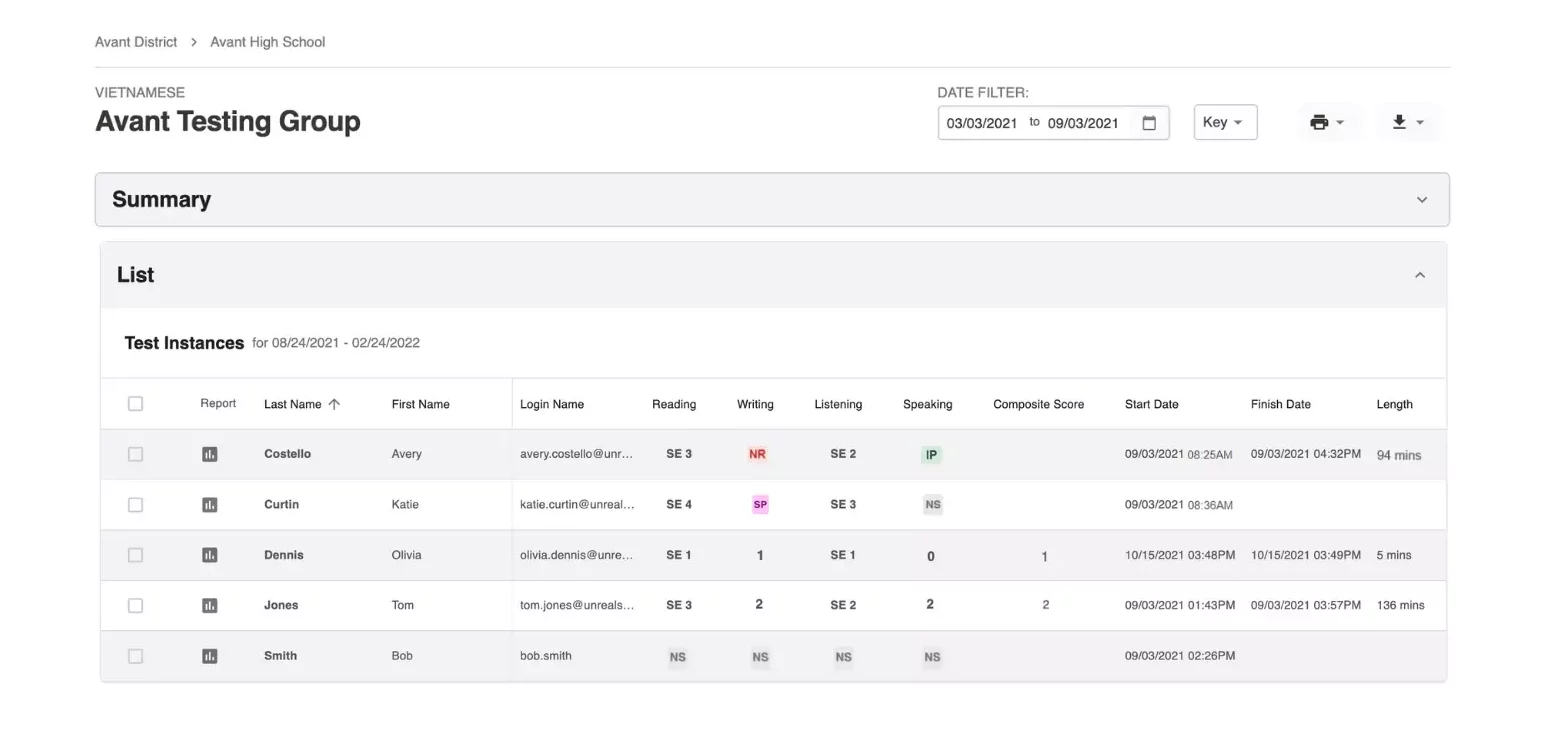Image resolution: width=1555 pixels, height=753 pixels.
Task: Toggle the select-all checkbox in header
Action: coord(135,404)
